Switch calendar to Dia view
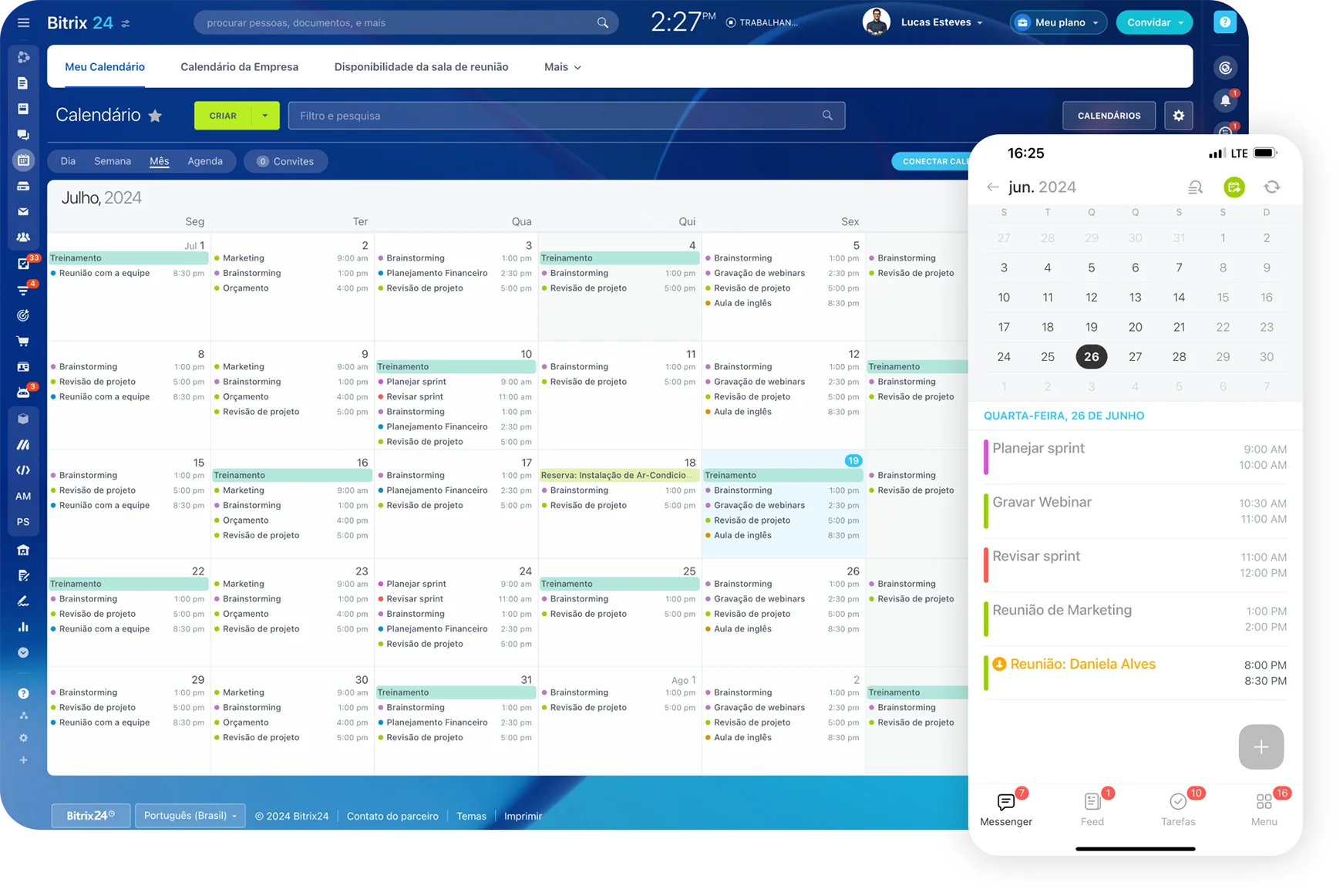Viewport: 1343px width, 896px height. [68, 161]
